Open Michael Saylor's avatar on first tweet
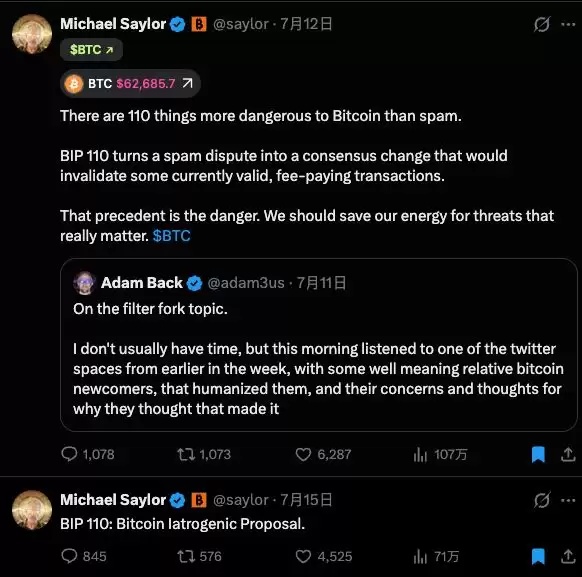 point(32,34)
